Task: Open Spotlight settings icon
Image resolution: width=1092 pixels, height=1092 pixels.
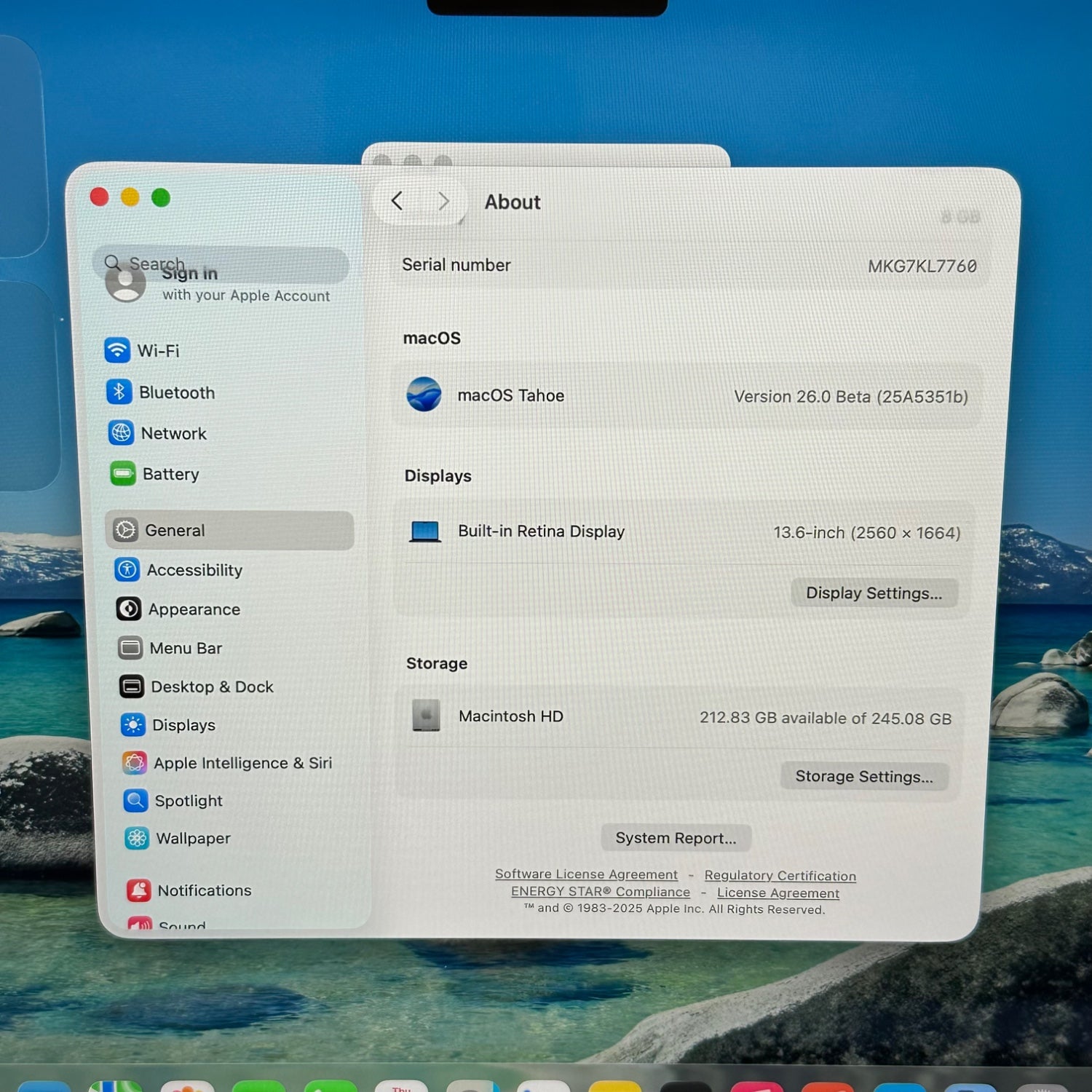Action: [135, 800]
